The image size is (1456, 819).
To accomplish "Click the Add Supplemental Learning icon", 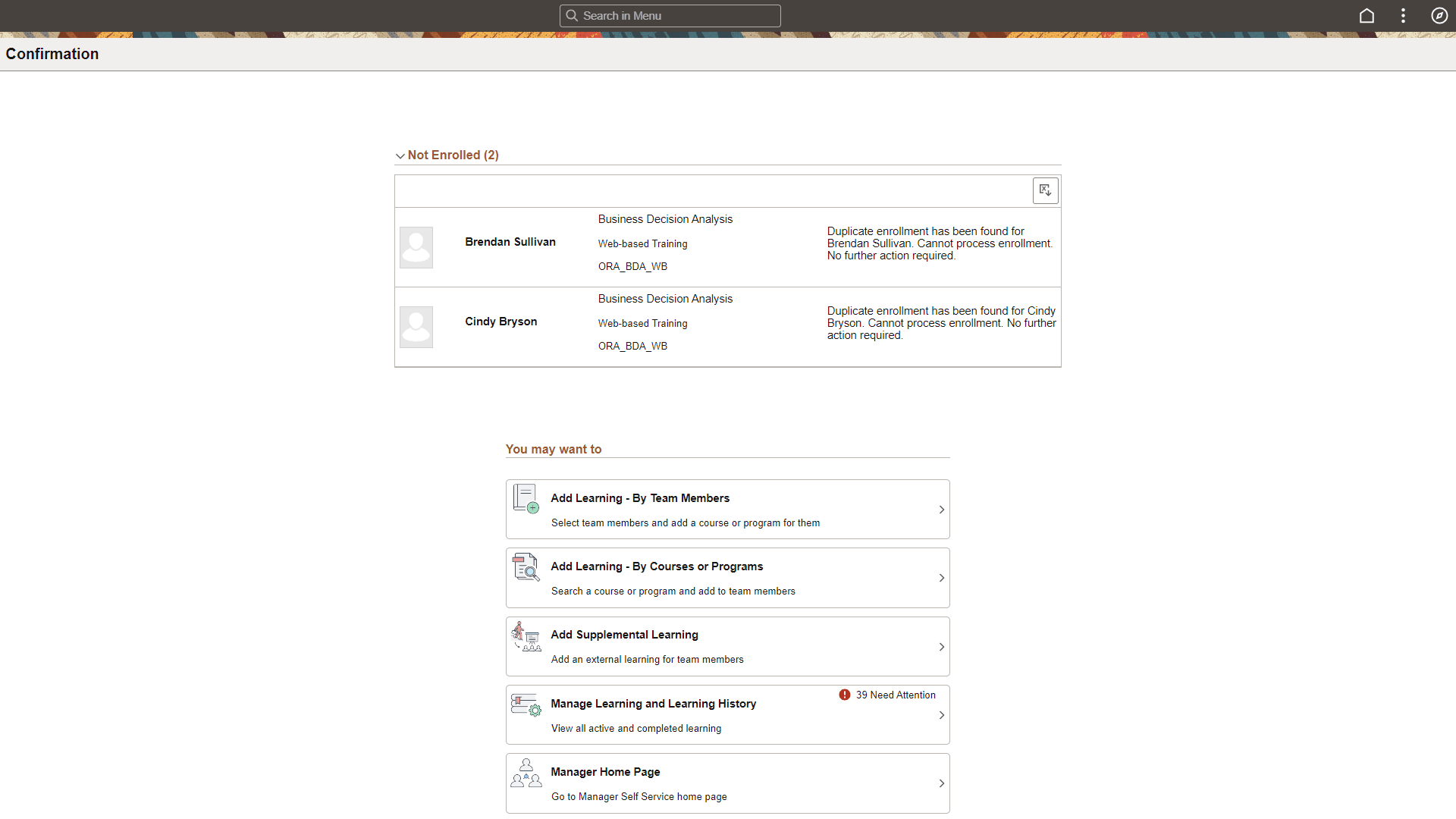I will coord(525,636).
